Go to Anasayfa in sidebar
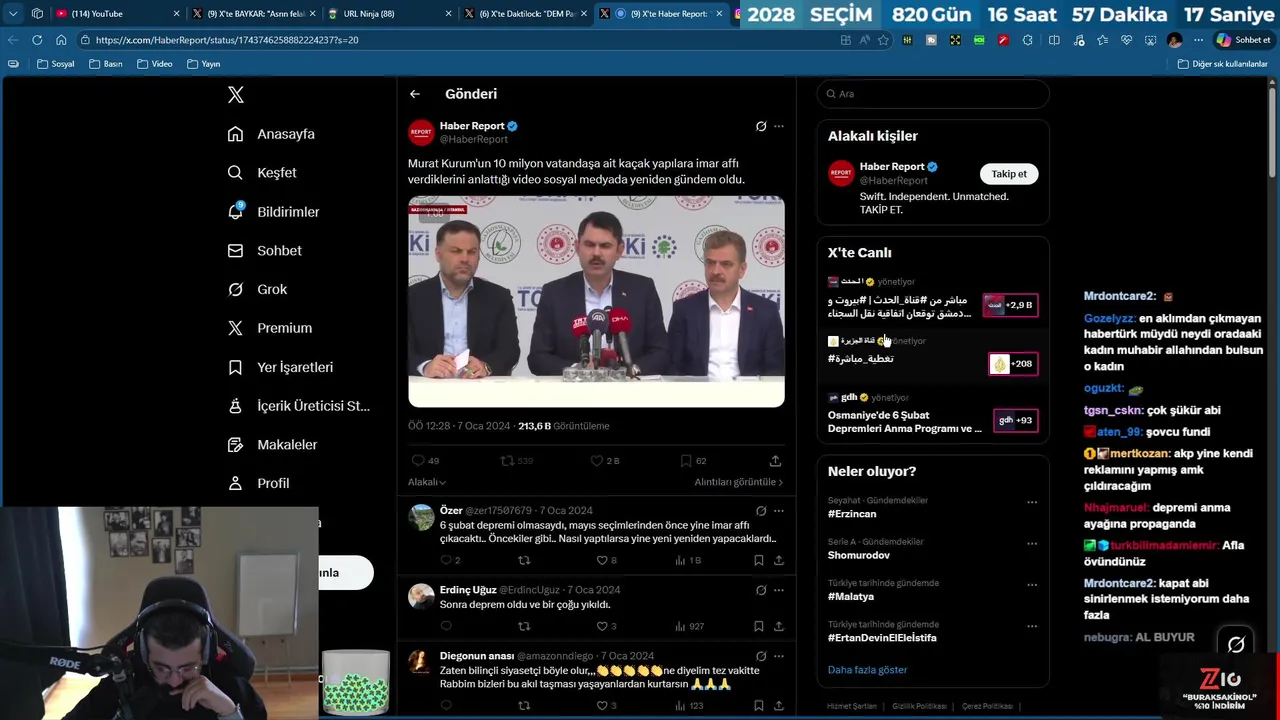Viewport: 1280px width, 720px height. click(x=271, y=134)
